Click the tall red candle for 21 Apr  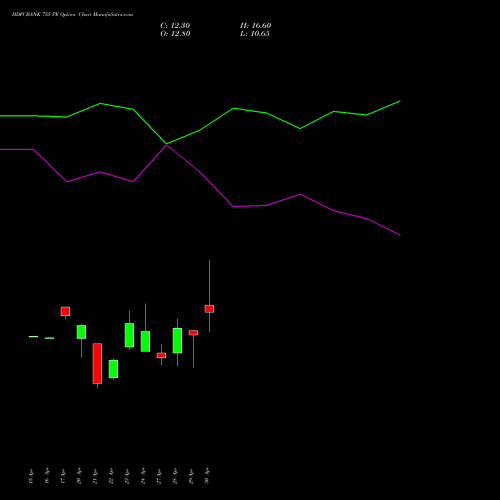click(x=97, y=363)
